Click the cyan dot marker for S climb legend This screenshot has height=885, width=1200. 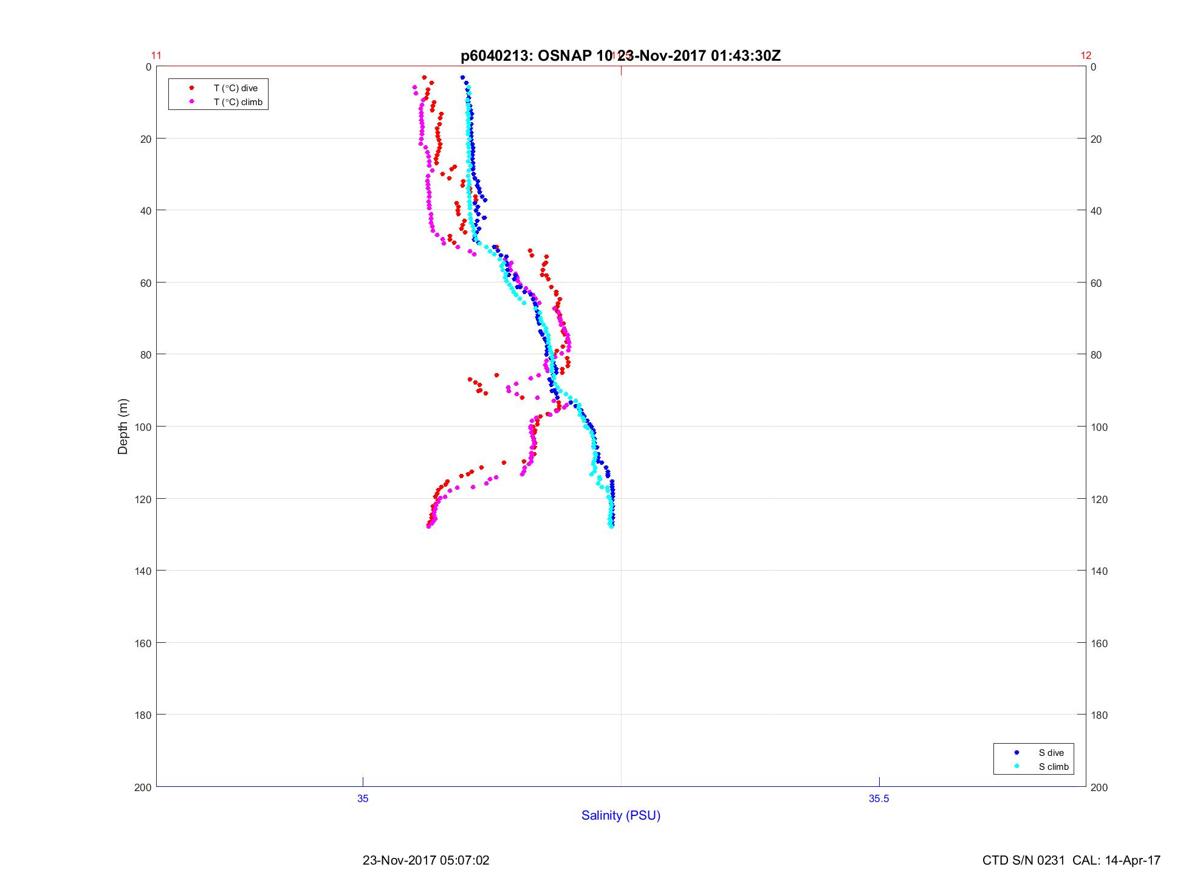[1017, 766]
